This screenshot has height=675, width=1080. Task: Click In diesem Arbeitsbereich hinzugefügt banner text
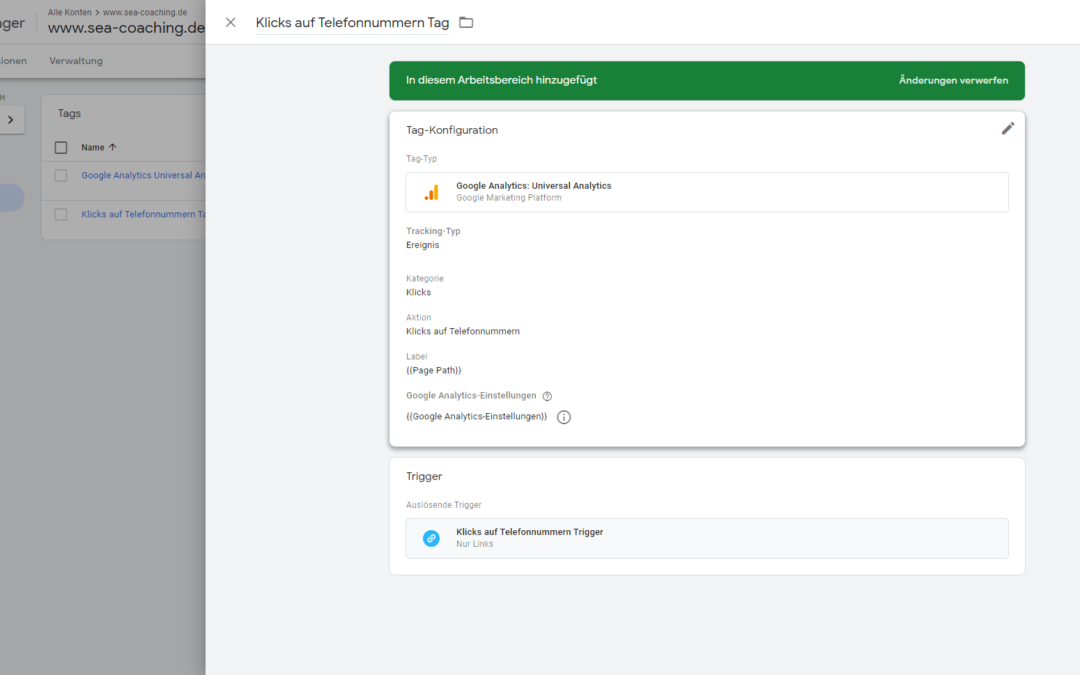click(501, 80)
